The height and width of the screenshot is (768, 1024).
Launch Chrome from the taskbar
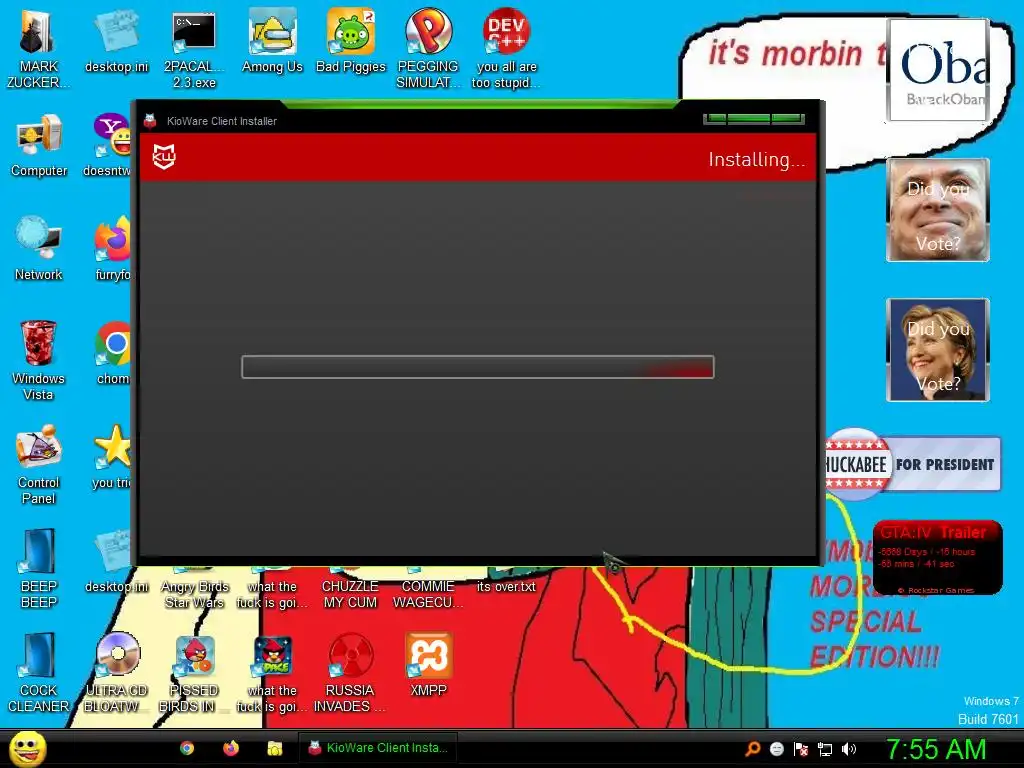(x=187, y=748)
